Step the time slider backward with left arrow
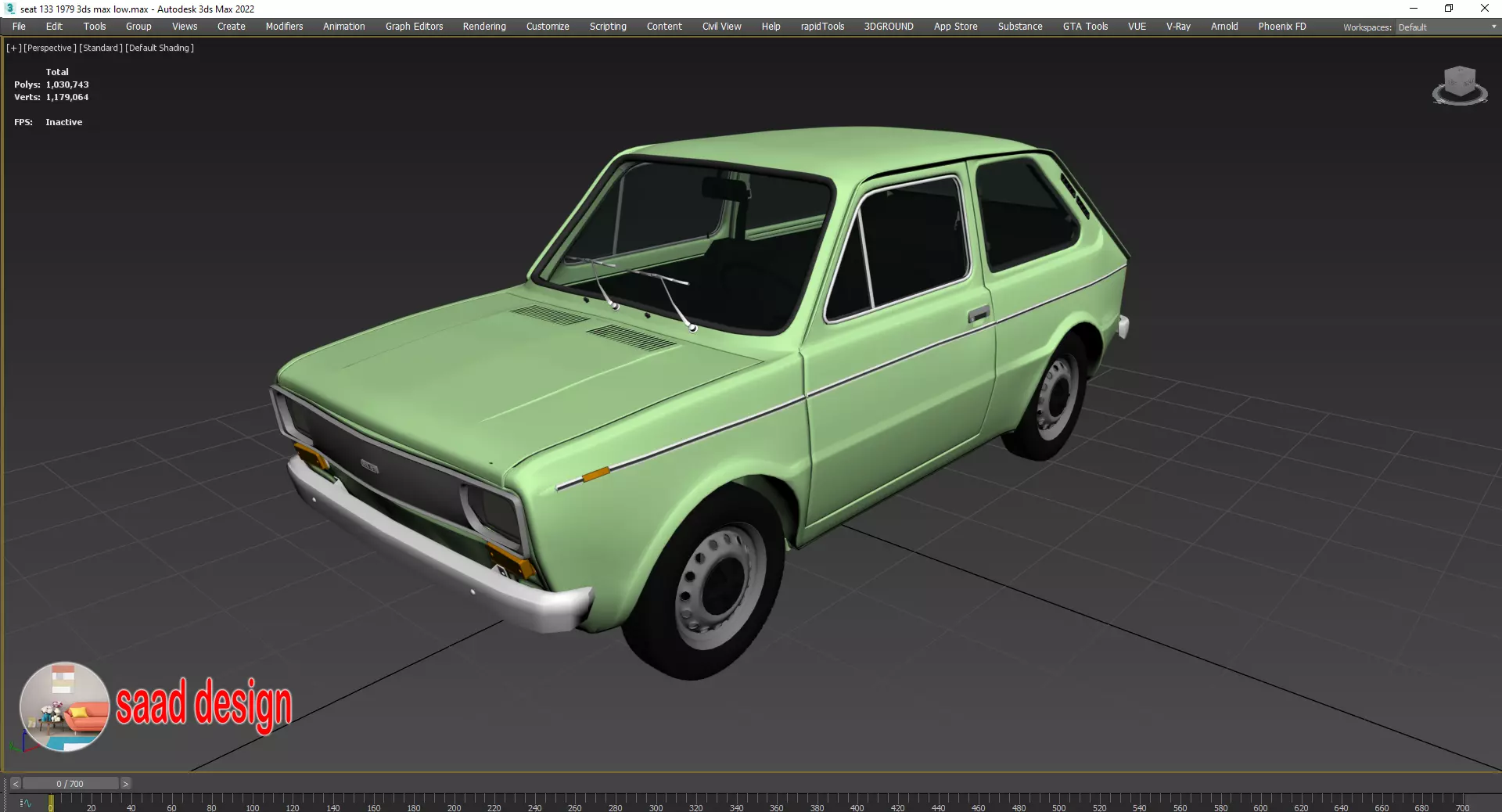 point(15,784)
